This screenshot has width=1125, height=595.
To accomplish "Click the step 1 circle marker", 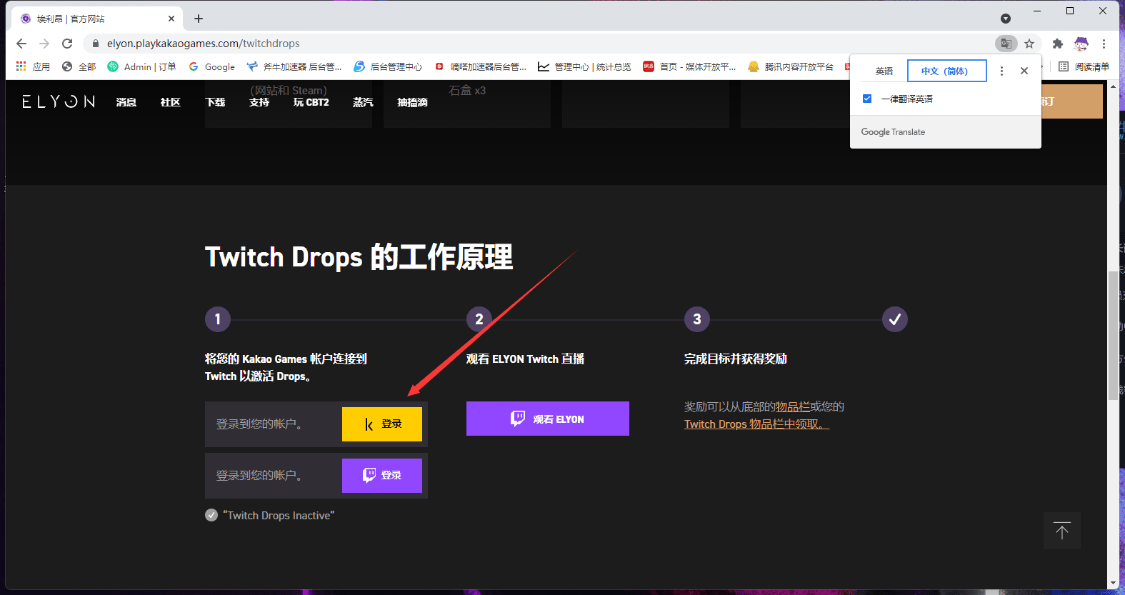I will pyautogui.click(x=217, y=319).
